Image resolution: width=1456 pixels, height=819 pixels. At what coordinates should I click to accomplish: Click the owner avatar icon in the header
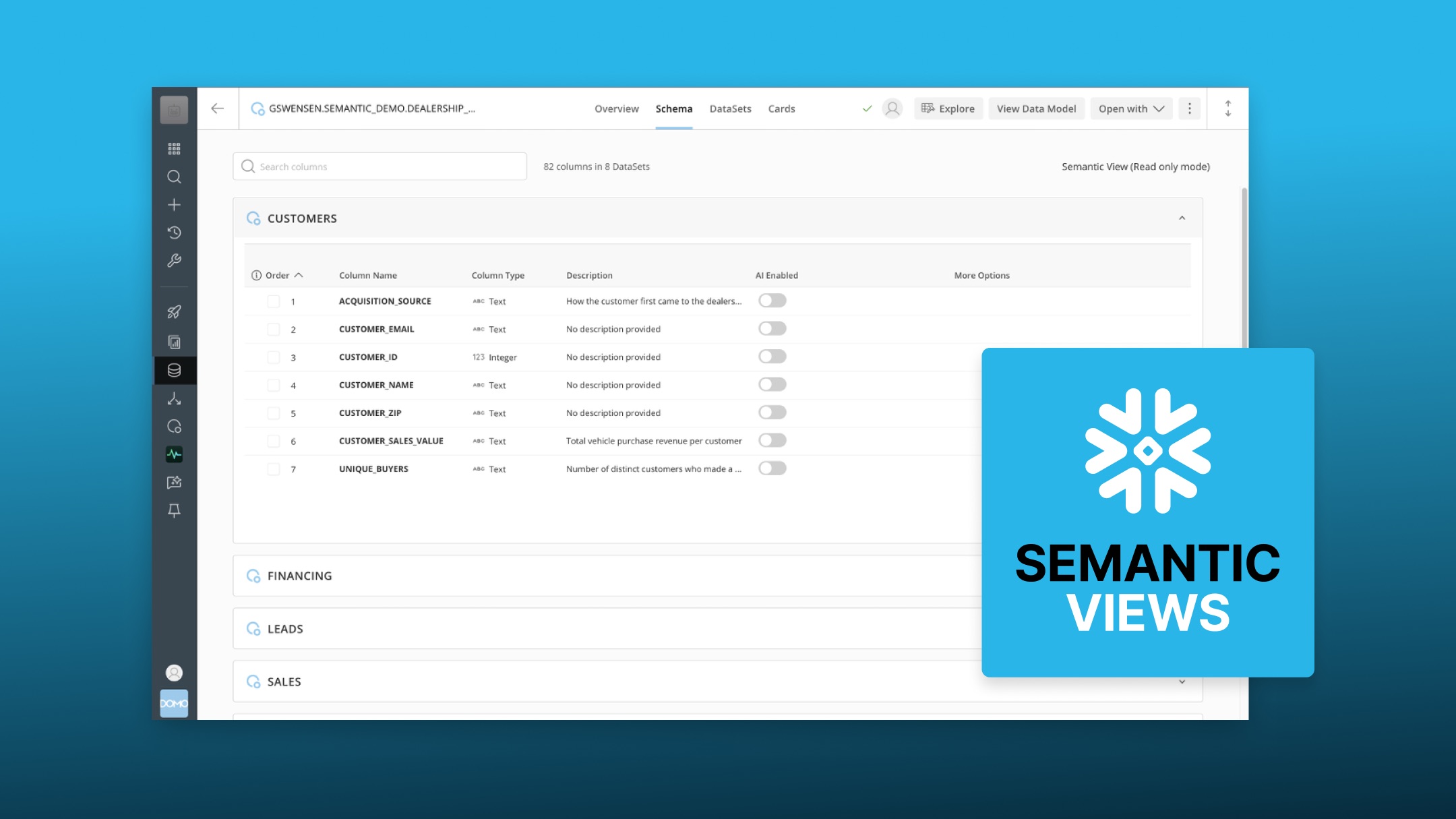tap(892, 109)
